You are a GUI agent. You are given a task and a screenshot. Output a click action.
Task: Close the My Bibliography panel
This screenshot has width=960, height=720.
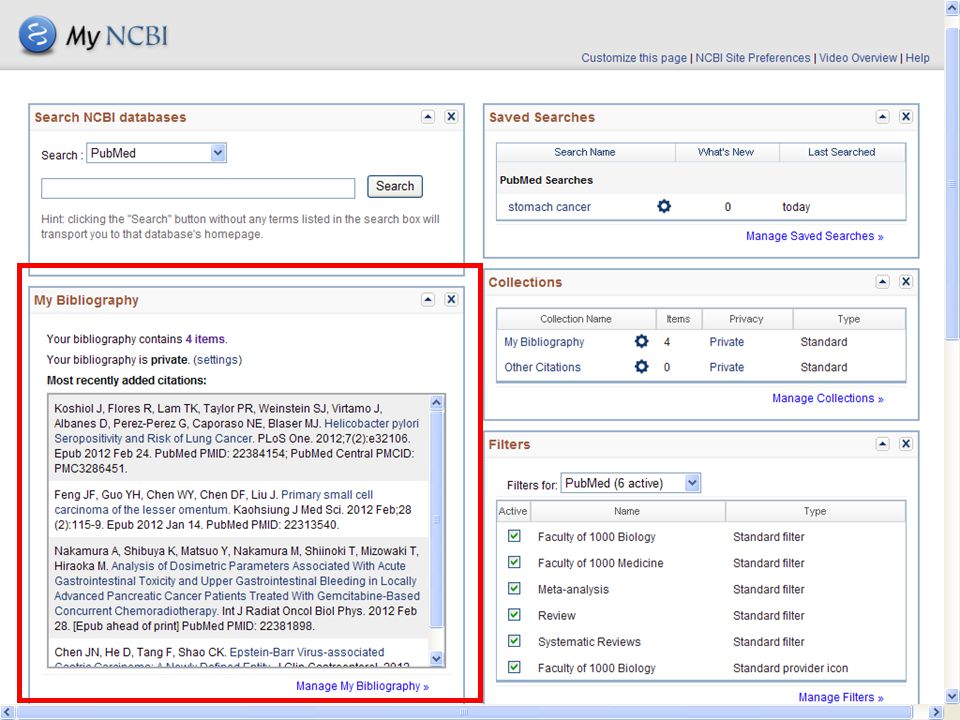click(x=451, y=299)
